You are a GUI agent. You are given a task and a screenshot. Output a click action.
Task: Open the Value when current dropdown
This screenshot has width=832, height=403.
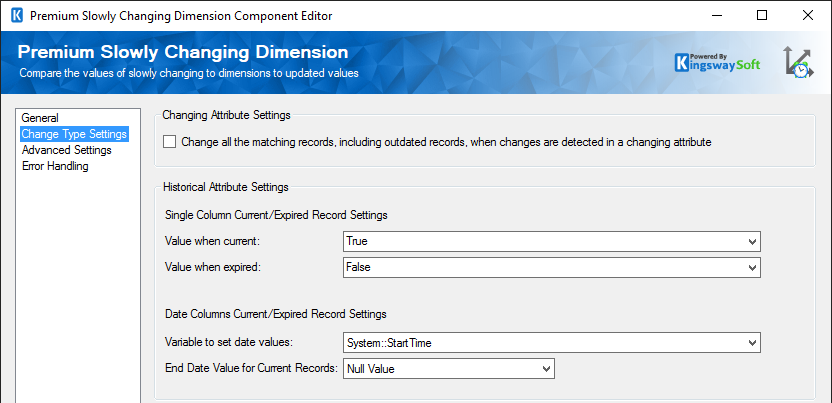pos(751,241)
